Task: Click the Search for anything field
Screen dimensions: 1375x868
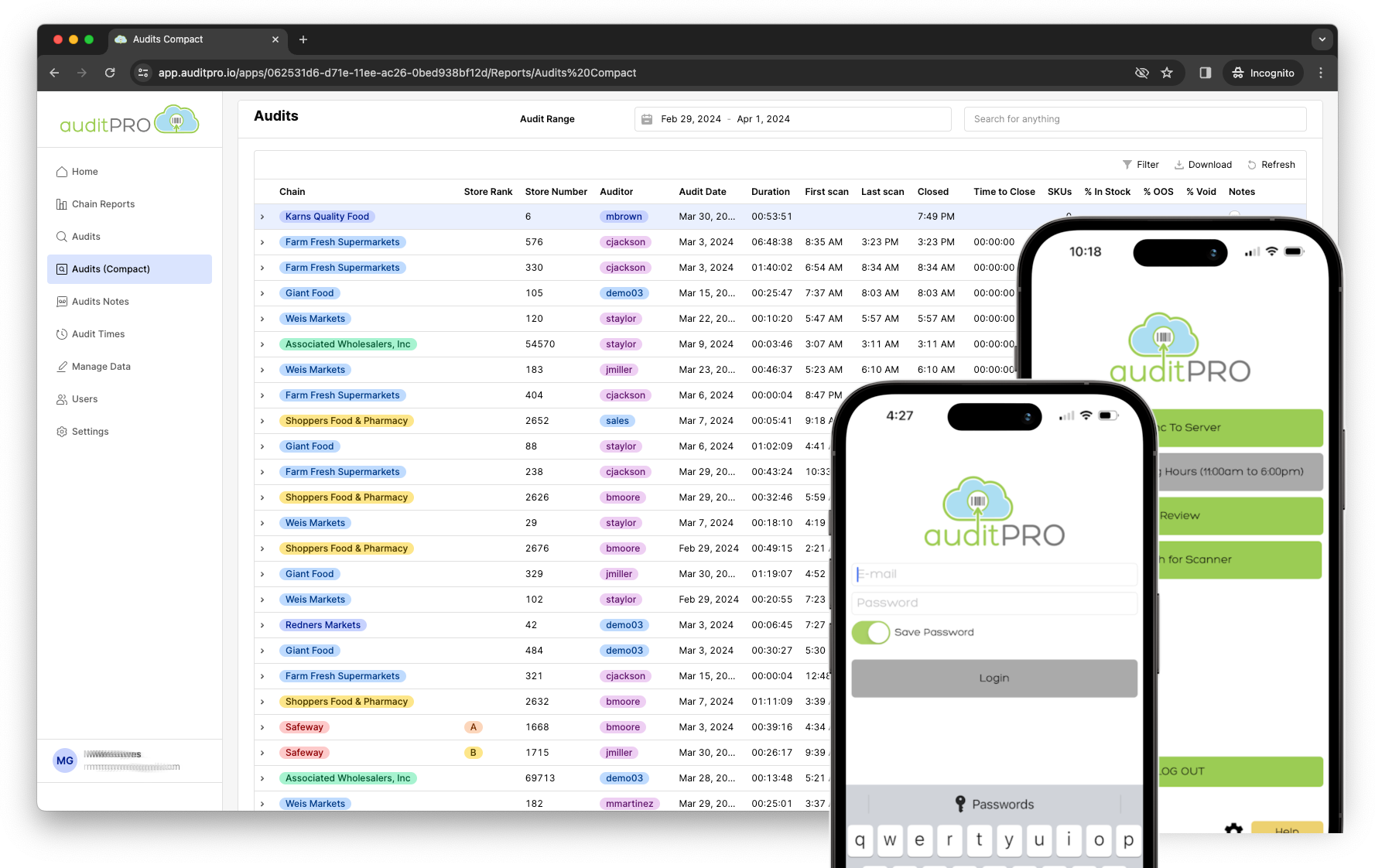Action: pyautogui.click(x=1135, y=119)
